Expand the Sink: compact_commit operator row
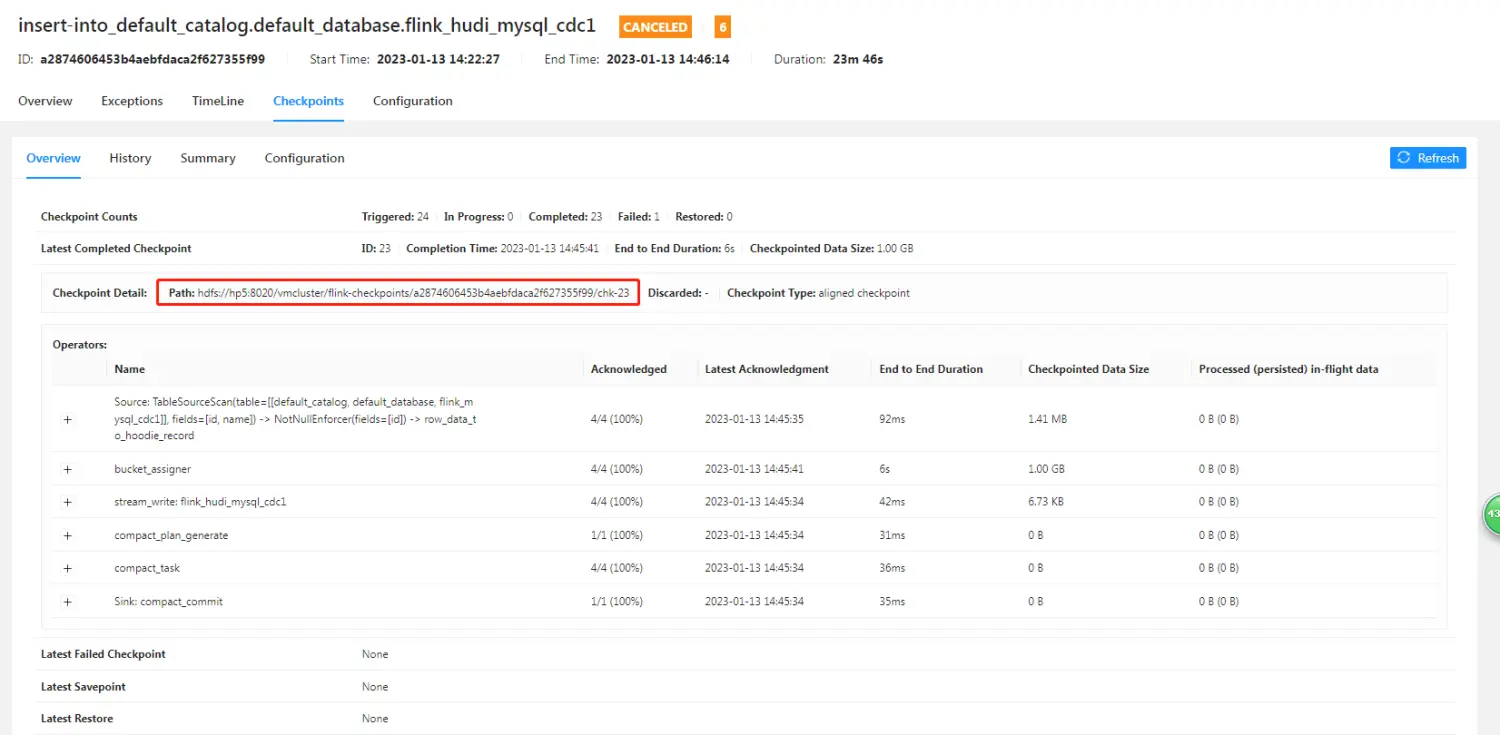 (x=68, y=602)
